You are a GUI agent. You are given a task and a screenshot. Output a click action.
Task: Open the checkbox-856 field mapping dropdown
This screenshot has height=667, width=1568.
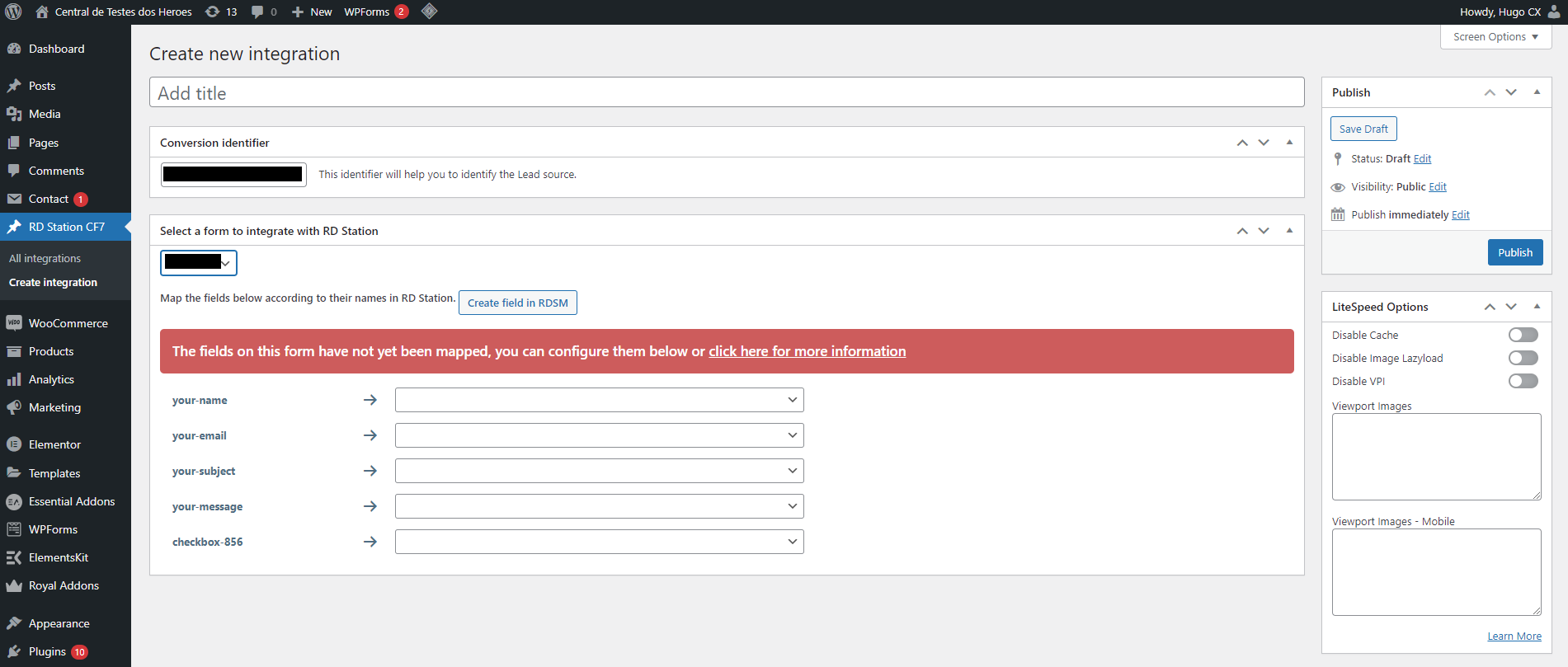(x=599, y=542)
